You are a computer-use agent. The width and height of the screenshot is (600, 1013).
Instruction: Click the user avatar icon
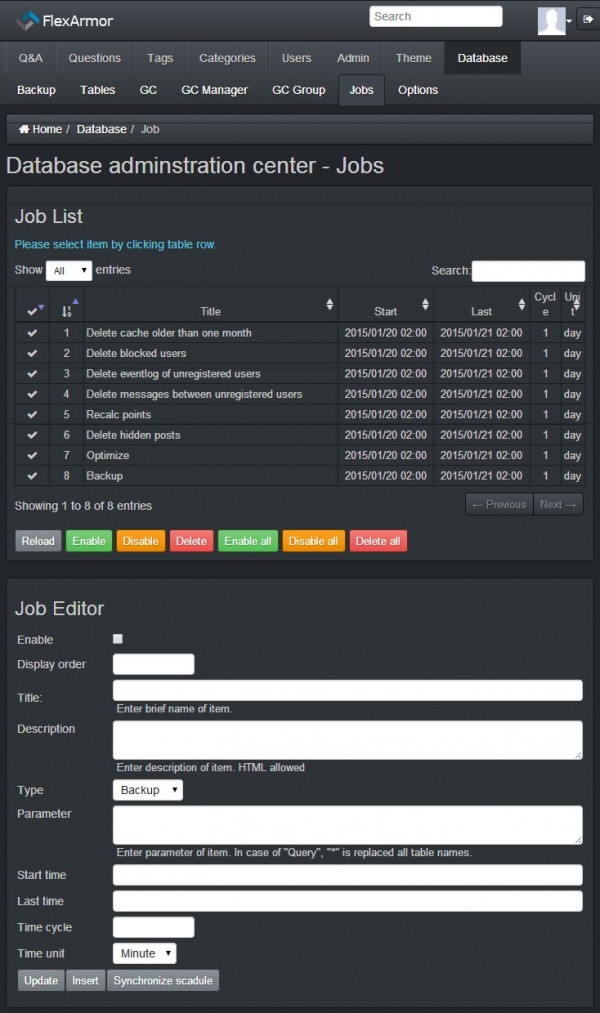[x=551, y=20]
